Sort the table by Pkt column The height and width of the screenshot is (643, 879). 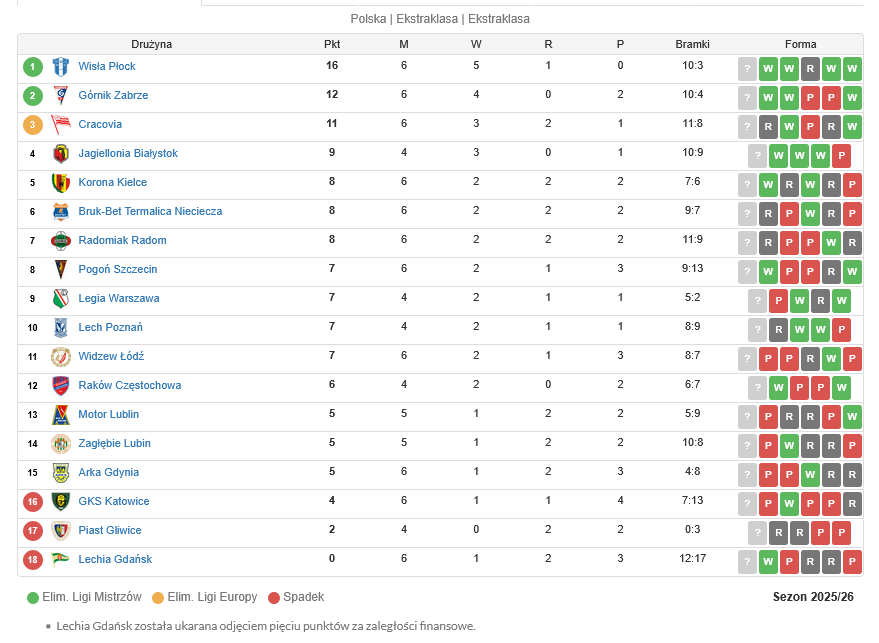click(x=332, y=44)
